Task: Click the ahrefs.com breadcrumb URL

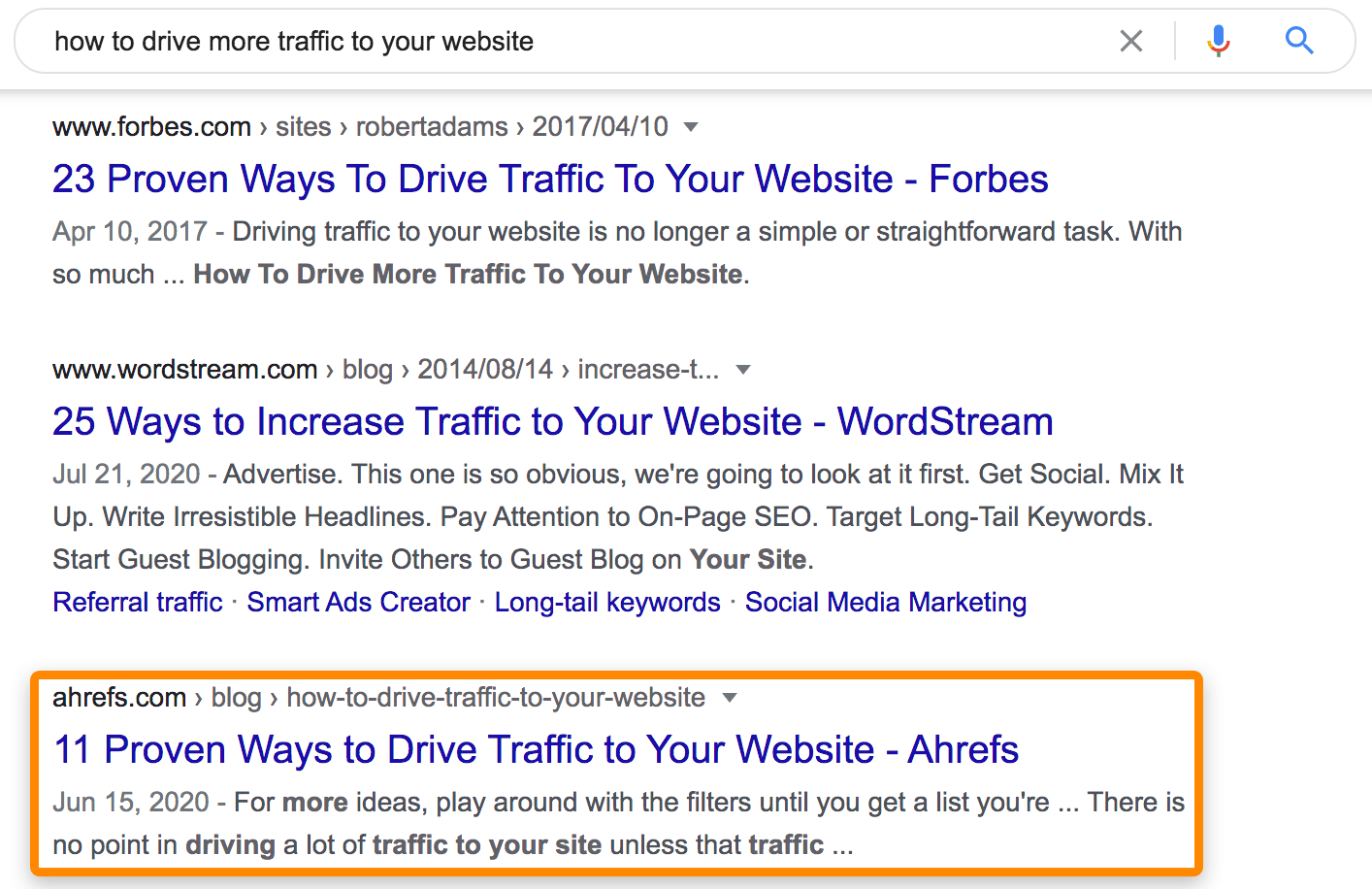Action: [x=119, y=697]
